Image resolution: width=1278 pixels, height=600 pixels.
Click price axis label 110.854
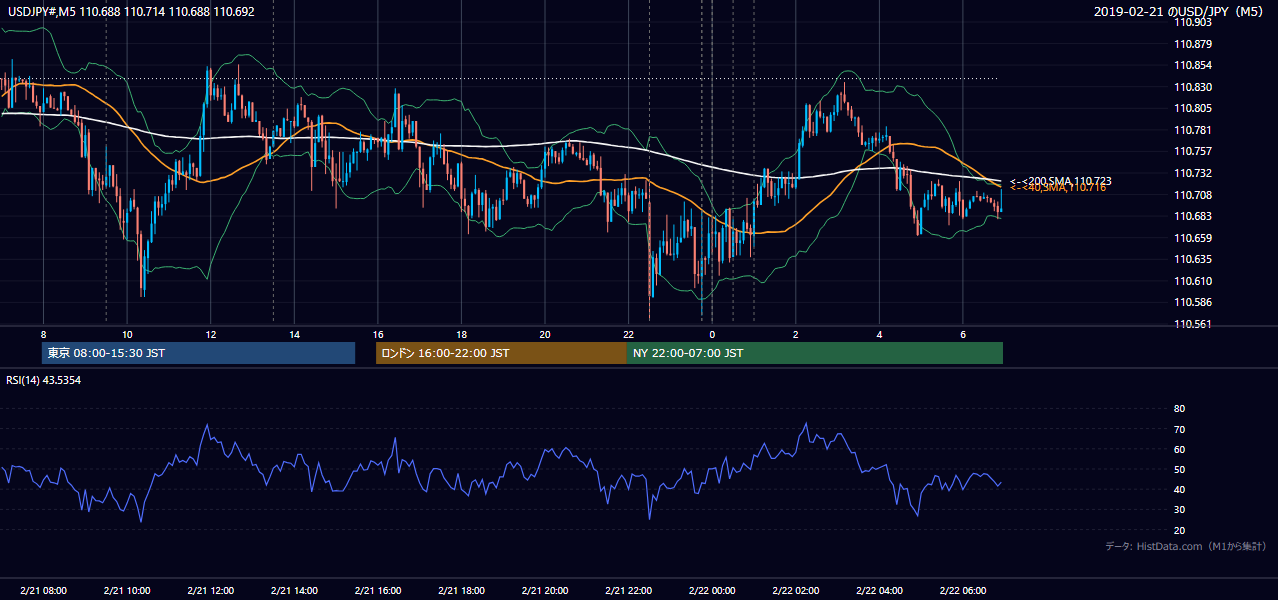pyautogui.click(x=1193, y=66)
